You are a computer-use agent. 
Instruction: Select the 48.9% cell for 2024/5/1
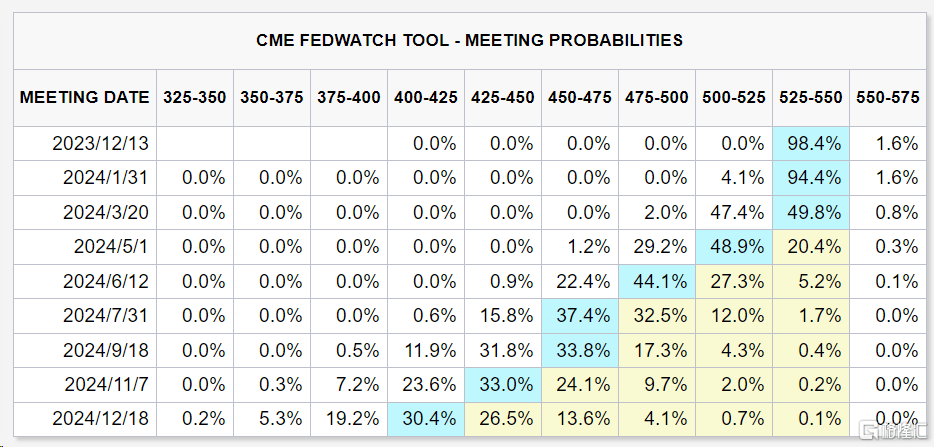(x=734, y=247)
